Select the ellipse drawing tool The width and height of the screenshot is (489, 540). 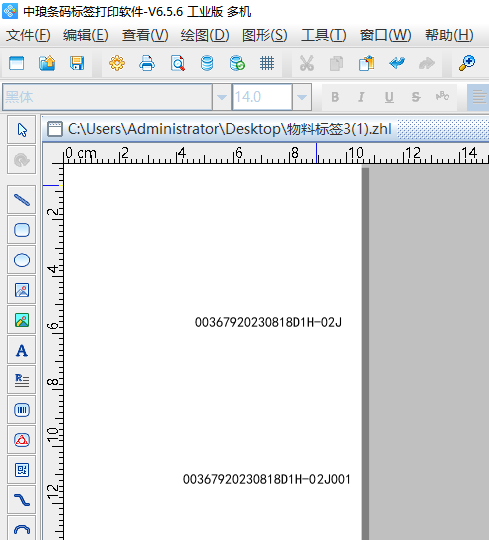coord(22,260)
